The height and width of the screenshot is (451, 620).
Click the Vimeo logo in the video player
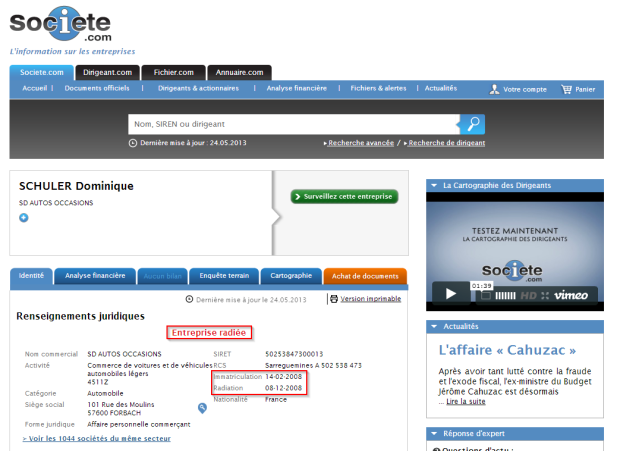pos(571,295)
